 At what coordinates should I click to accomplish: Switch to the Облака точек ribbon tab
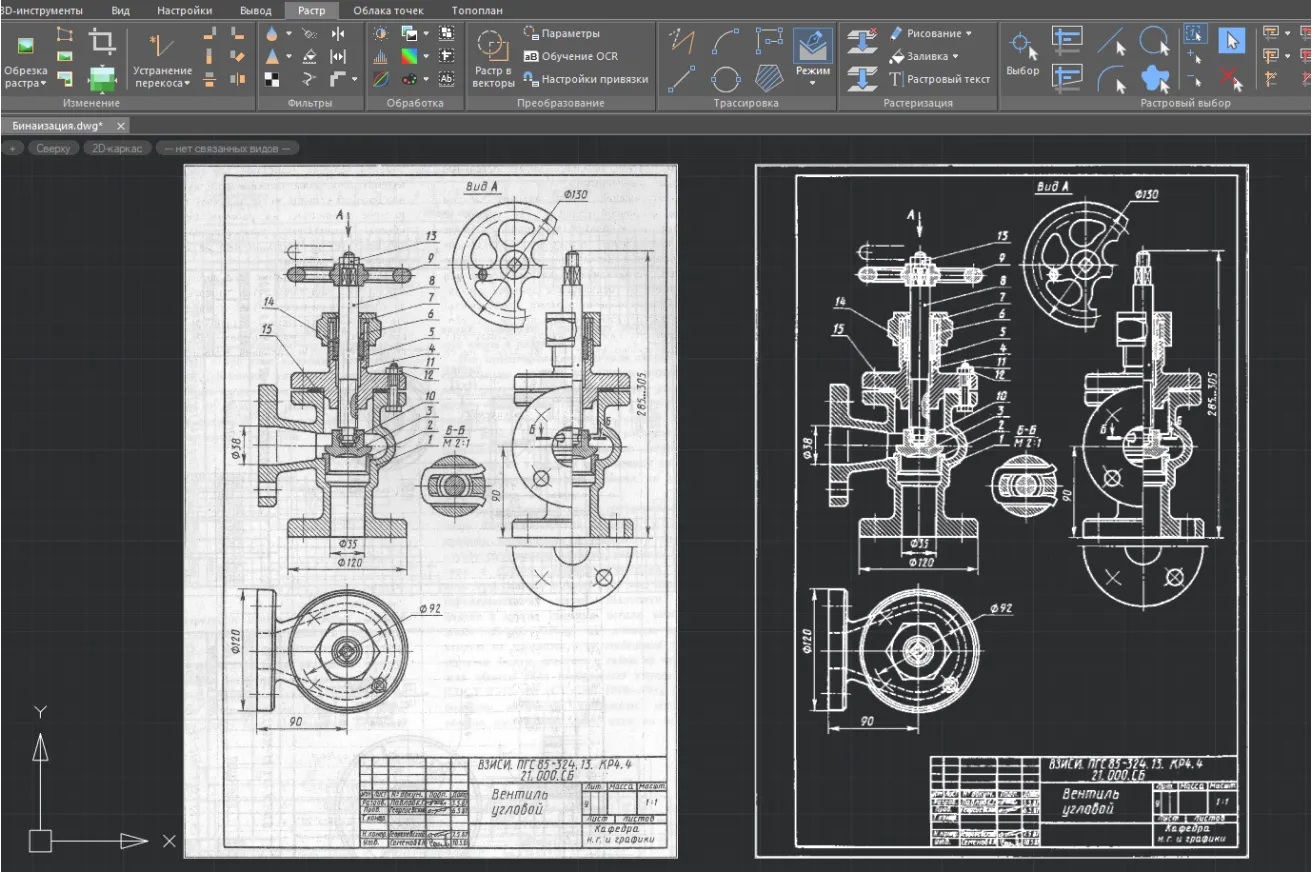[388, 10]
